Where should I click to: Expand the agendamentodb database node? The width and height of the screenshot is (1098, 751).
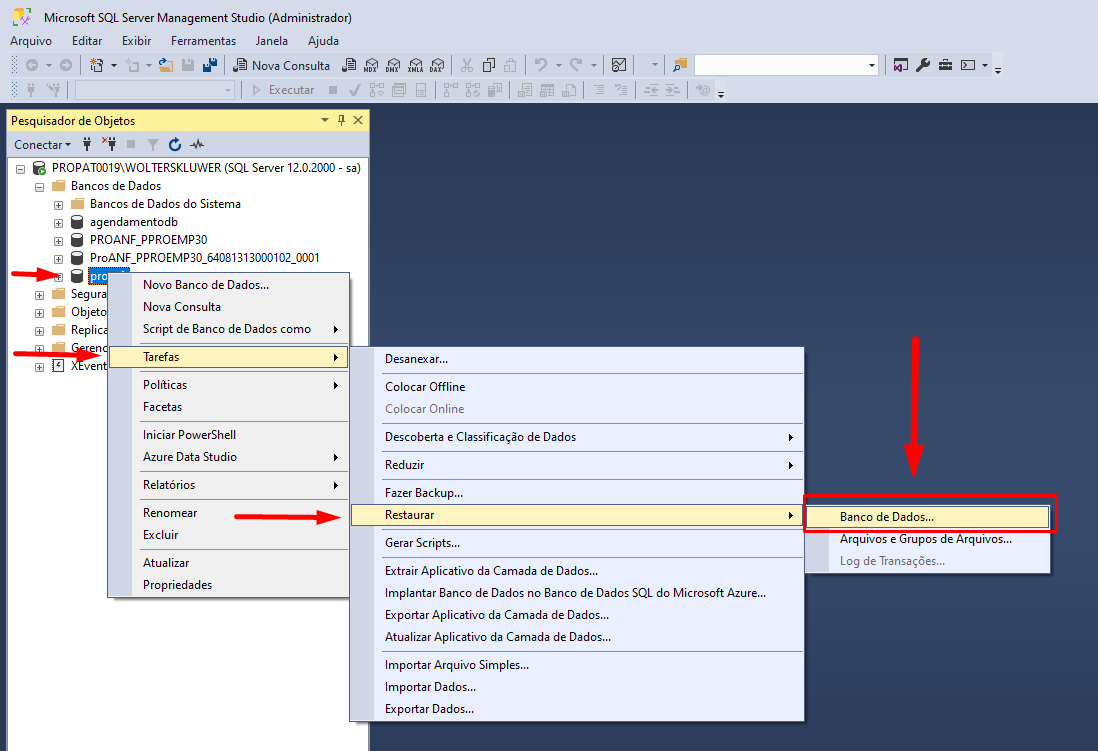coord(58,223)
